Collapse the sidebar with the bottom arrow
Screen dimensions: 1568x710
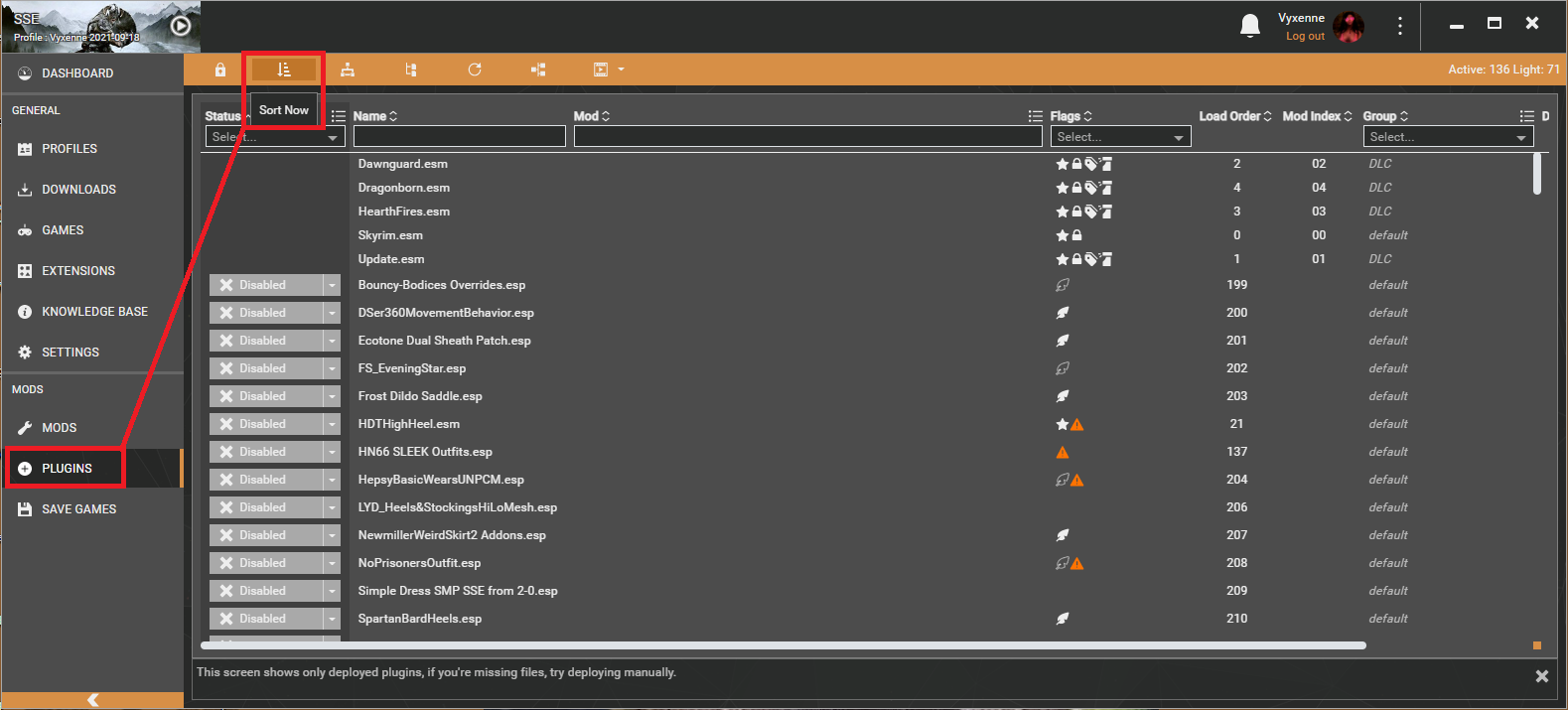tap(92, 700)
